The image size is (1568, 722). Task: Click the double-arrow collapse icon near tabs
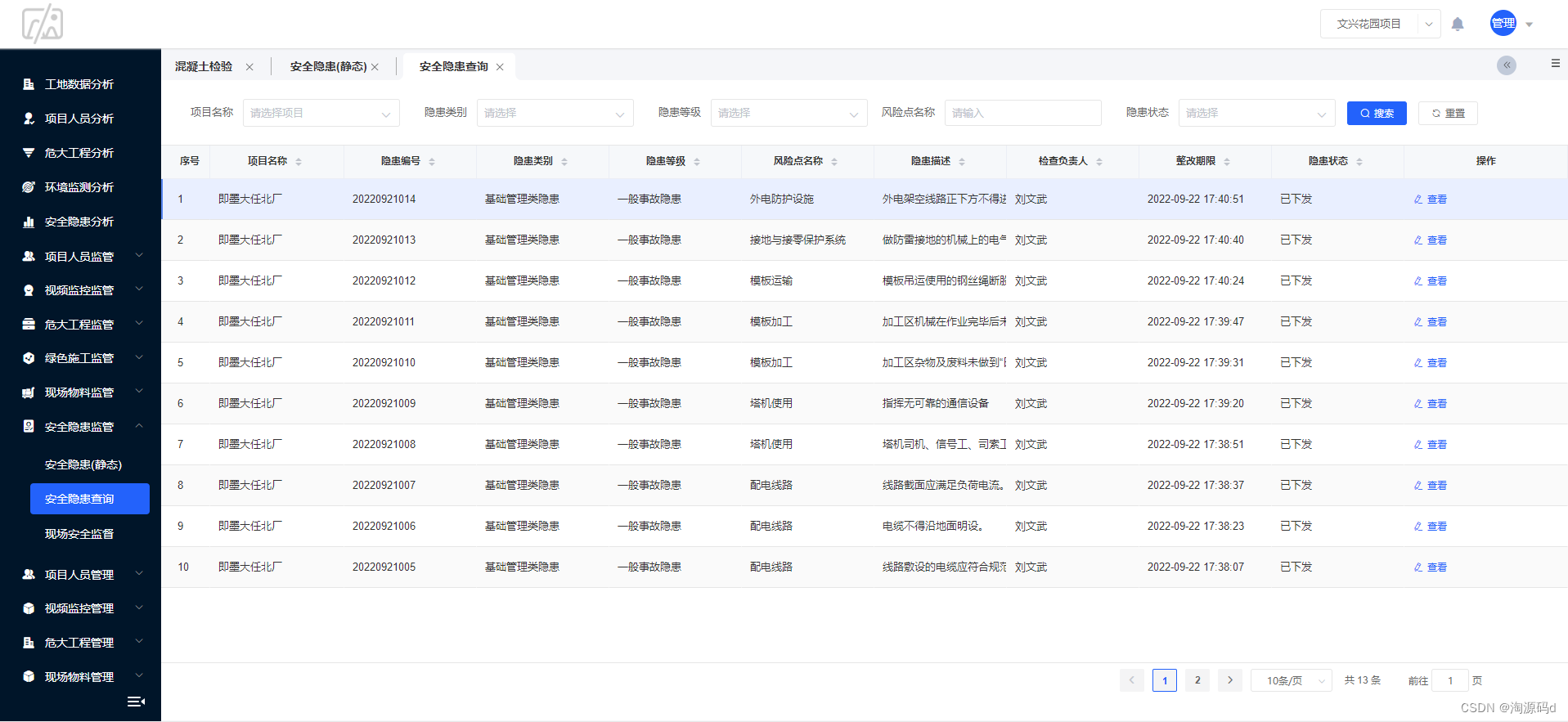(1507, 65)
